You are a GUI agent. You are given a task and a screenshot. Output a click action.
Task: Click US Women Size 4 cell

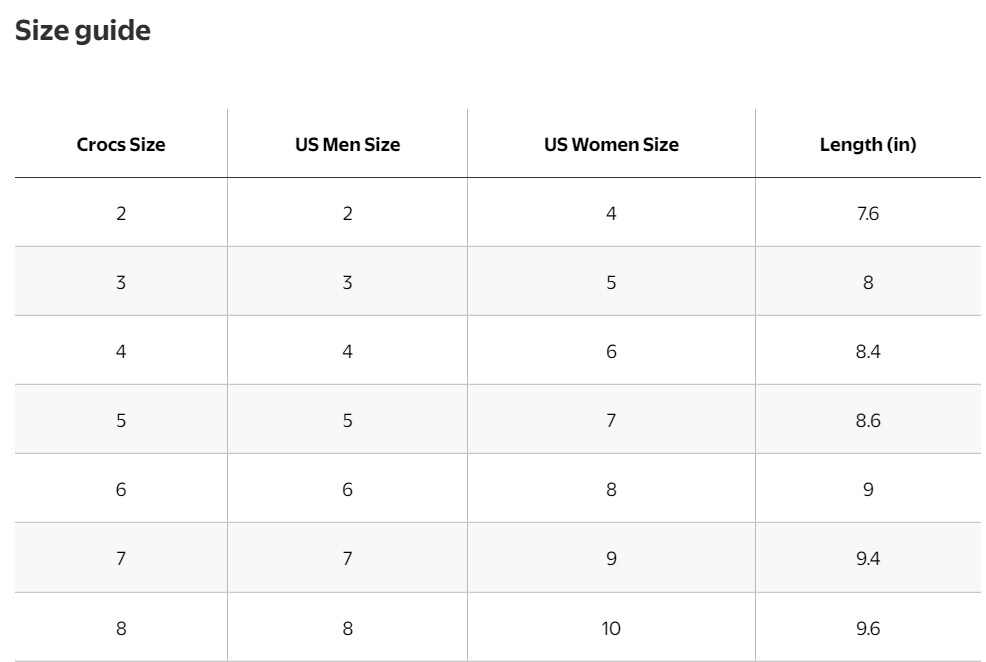(x=611, y=213)
